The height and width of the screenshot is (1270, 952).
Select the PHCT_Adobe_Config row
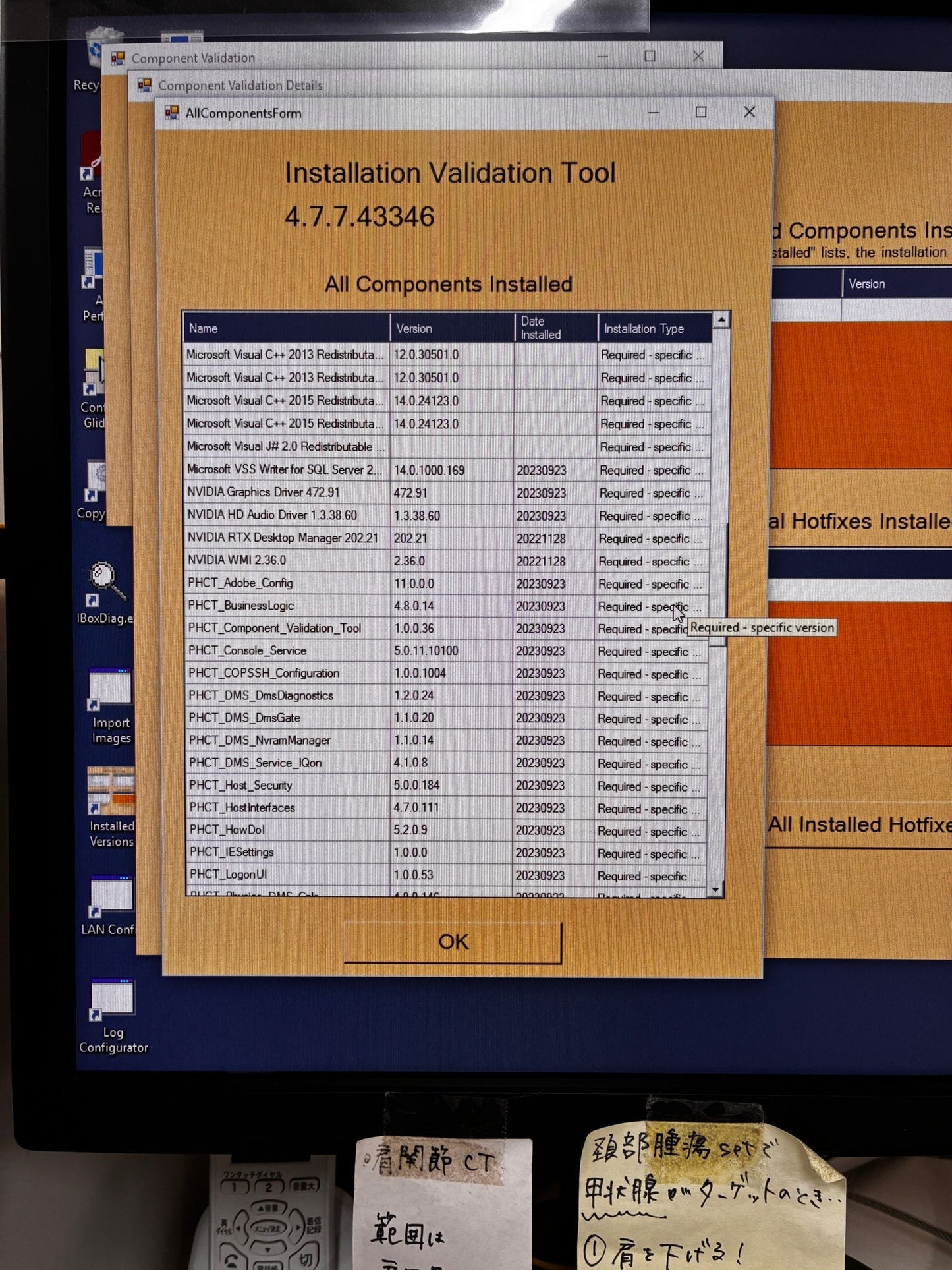[x=447, y=584]
